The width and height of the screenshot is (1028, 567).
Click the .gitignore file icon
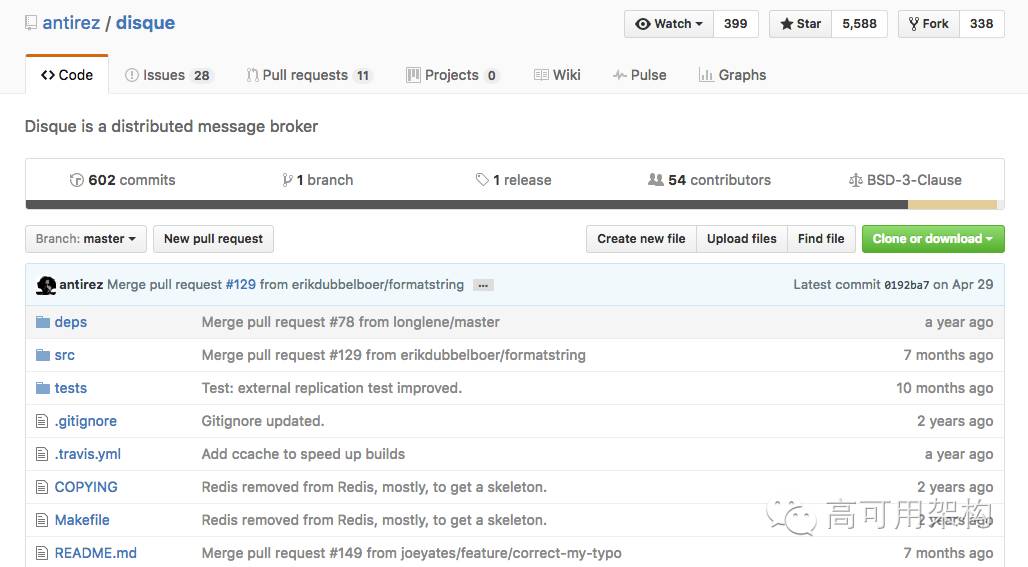[x=42, y=421]
